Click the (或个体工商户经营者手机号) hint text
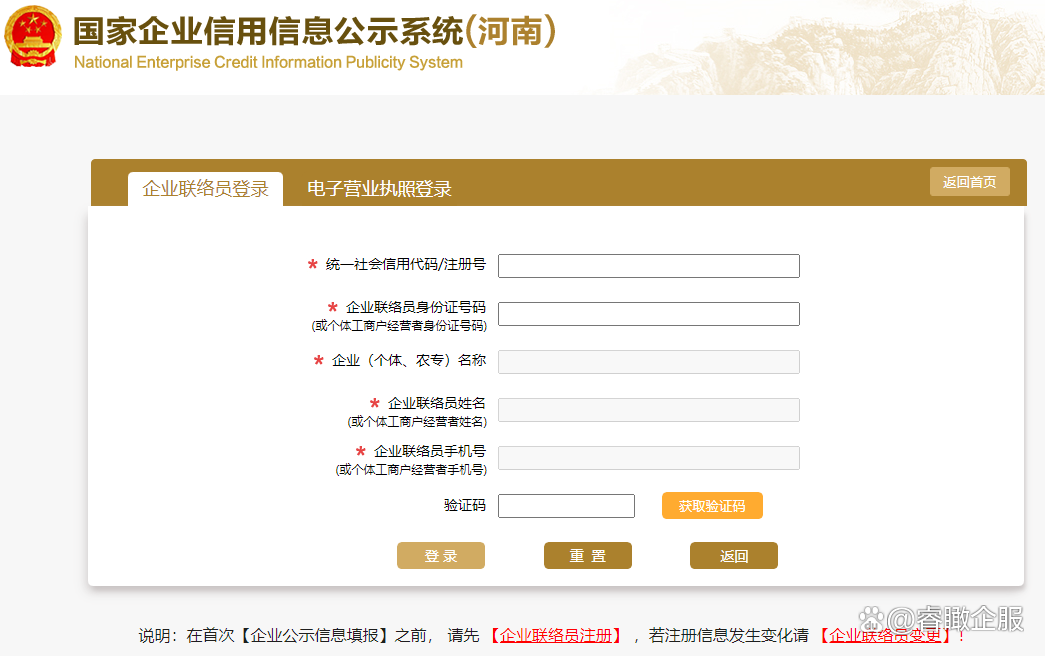This screenshot has height=656, width=1045. (411, 470)
